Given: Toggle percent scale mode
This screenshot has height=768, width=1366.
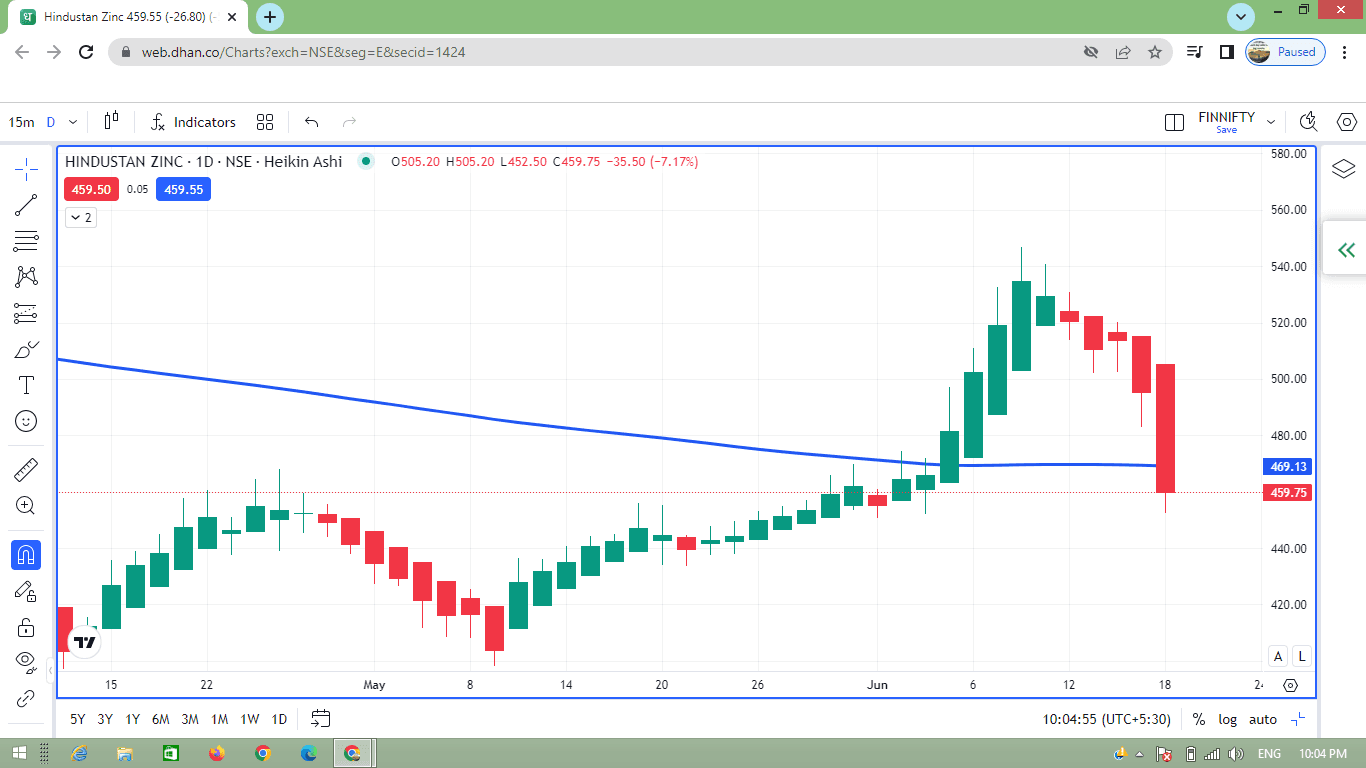Looking at the screenshot, I should tap(1199, 719).
